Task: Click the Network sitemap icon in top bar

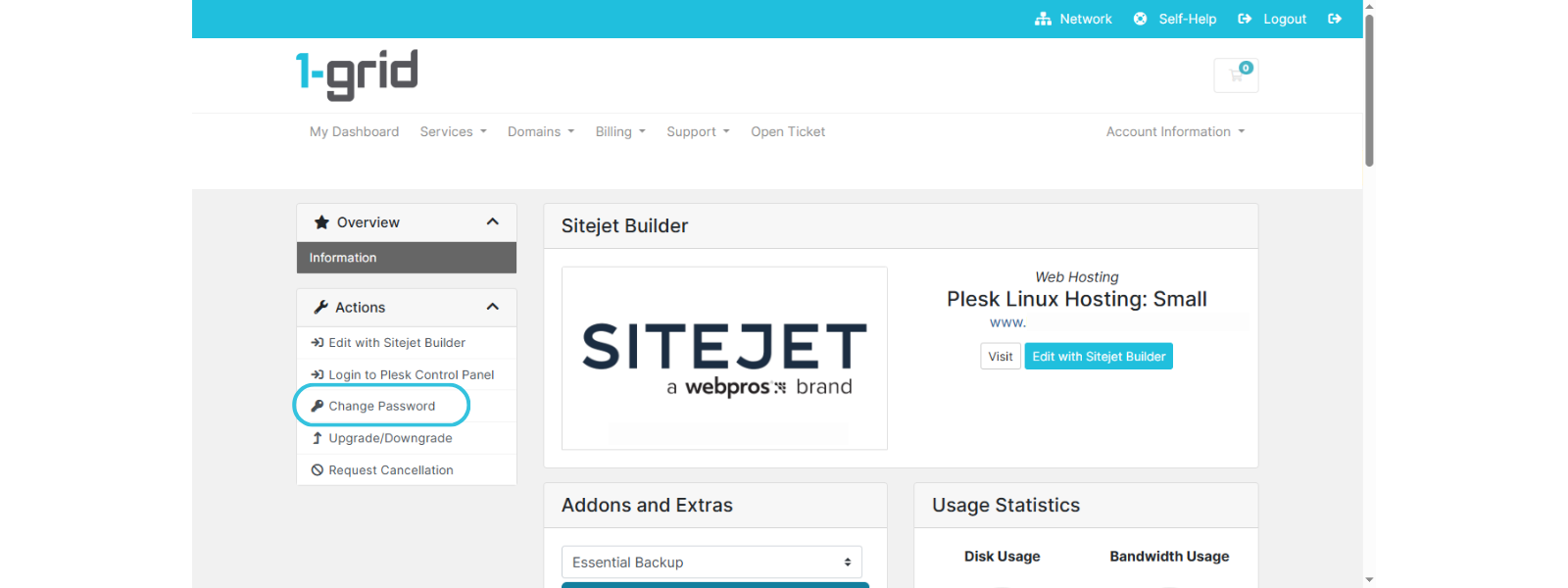Action: pyautogui.click(x=1043, y=19)
